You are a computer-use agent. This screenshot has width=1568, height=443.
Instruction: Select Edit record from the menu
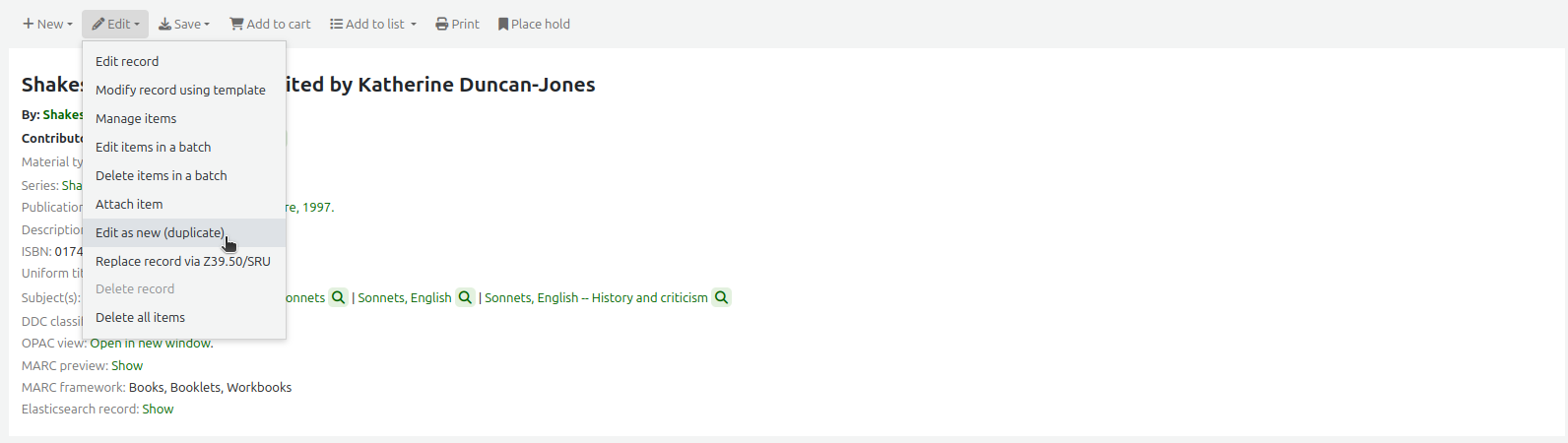pos(127,61)
